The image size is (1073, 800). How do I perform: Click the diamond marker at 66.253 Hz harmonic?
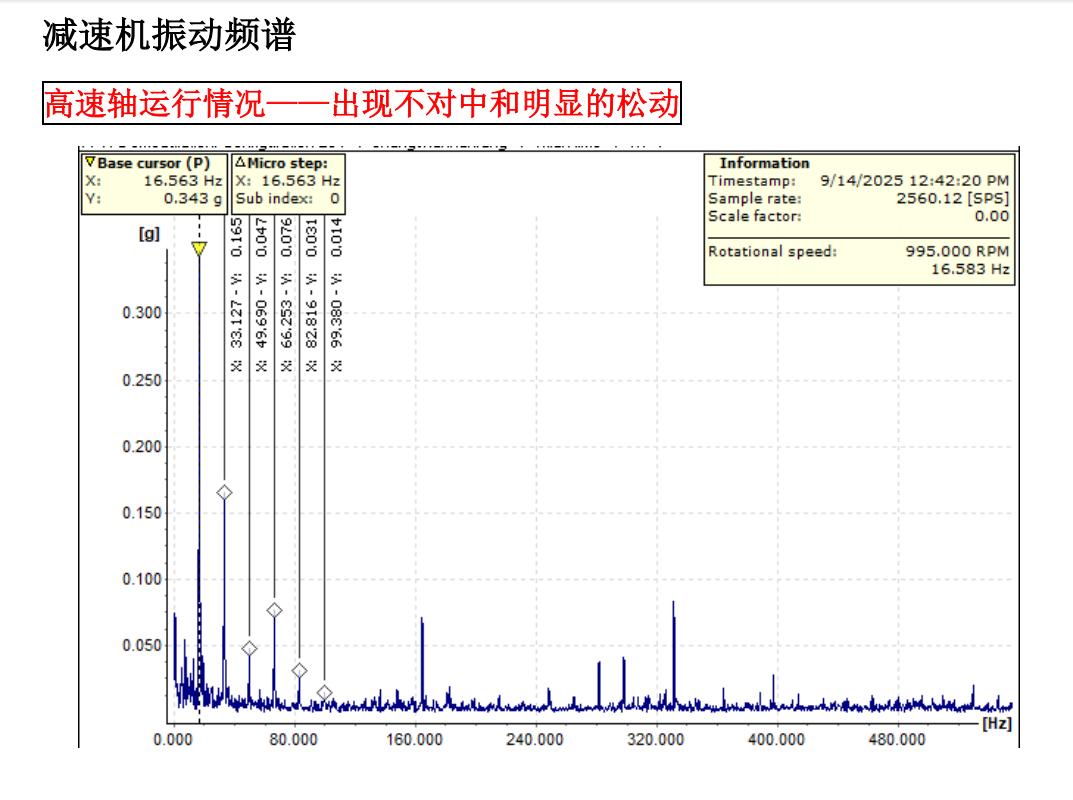pos(274,610)
